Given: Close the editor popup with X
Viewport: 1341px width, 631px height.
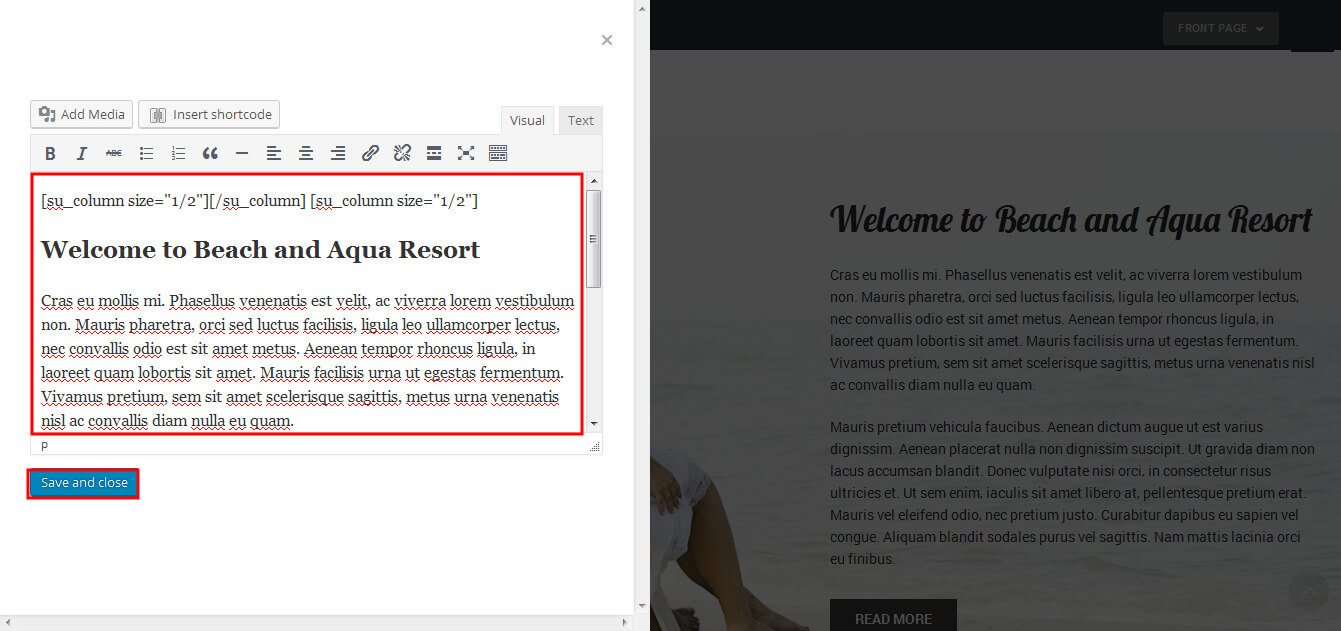Looking at the screenshot, I should tap(607, 40).
